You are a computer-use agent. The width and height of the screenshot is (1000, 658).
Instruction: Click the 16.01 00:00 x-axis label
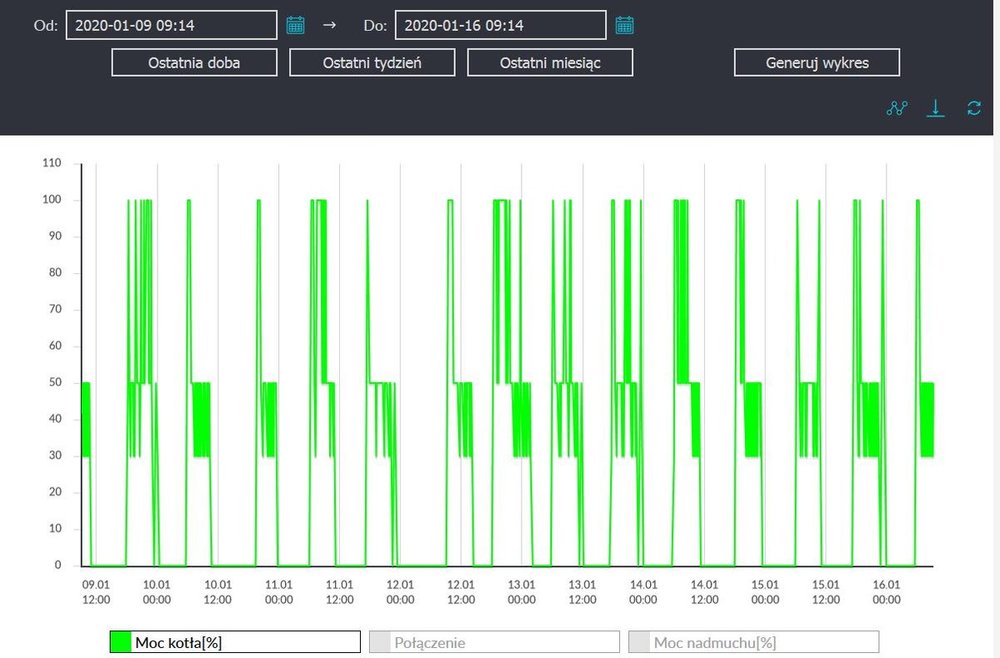tap(887, 592)
